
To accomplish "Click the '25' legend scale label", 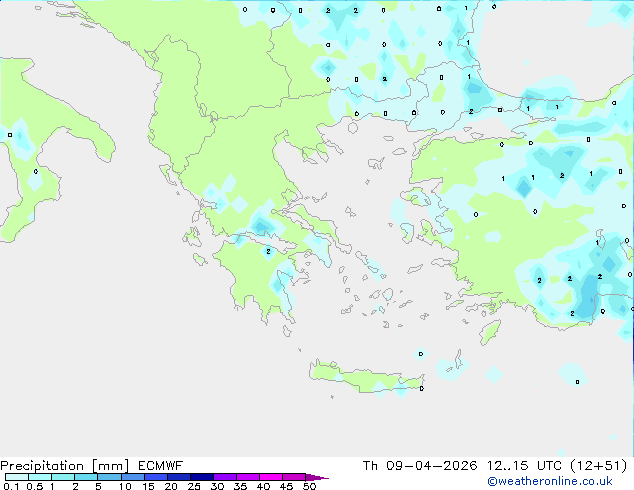I will point(194,486).
